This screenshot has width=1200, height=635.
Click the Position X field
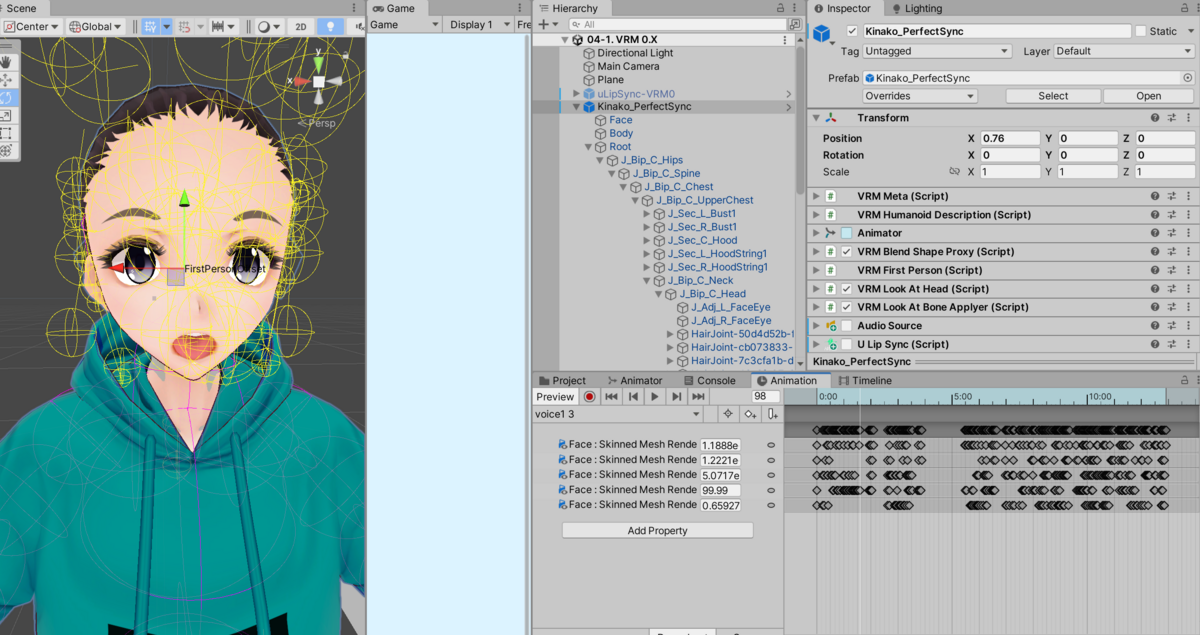(x=1010, y=138)
